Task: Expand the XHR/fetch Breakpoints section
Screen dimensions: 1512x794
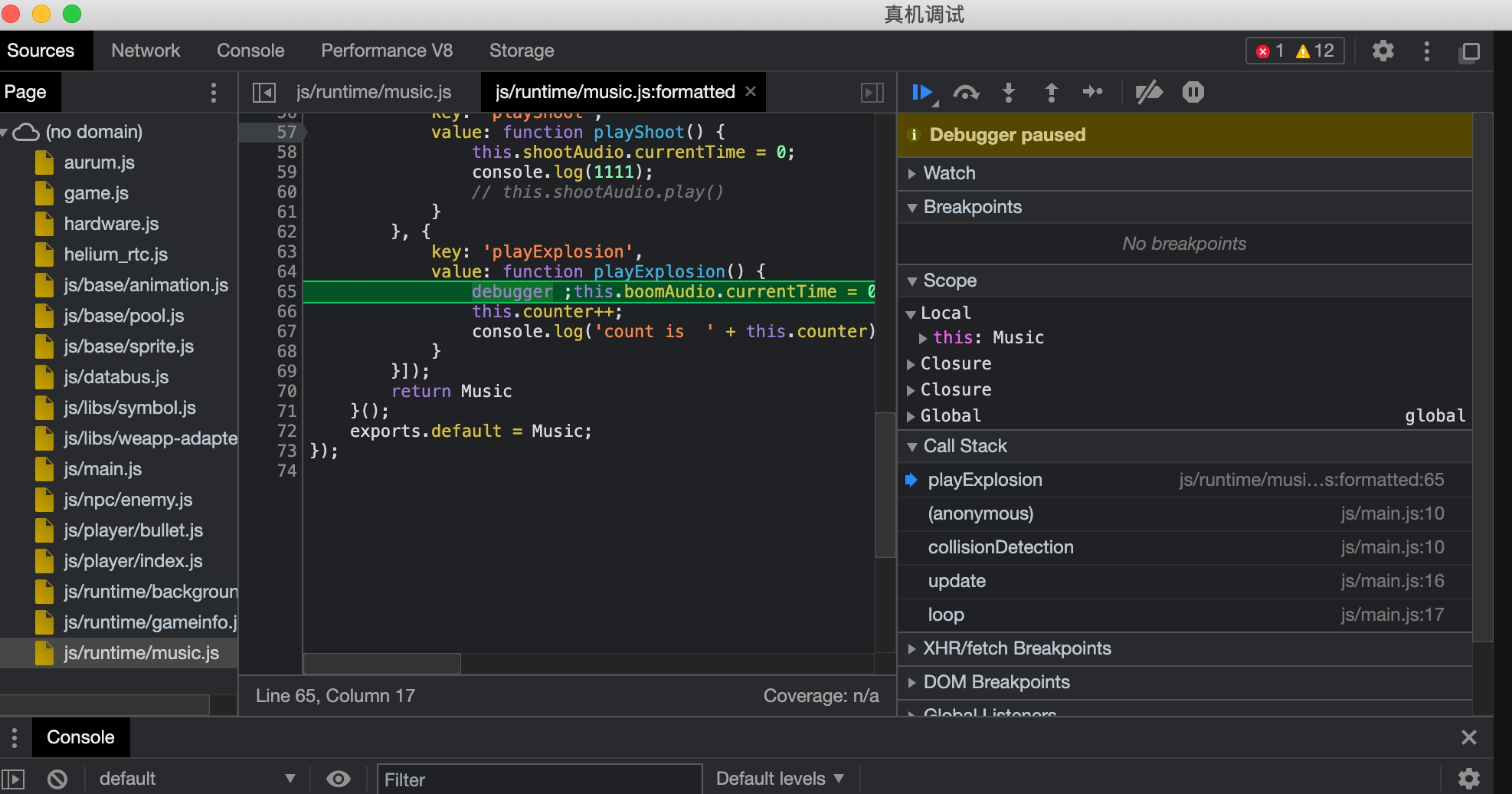Action: coord(1016,648)
